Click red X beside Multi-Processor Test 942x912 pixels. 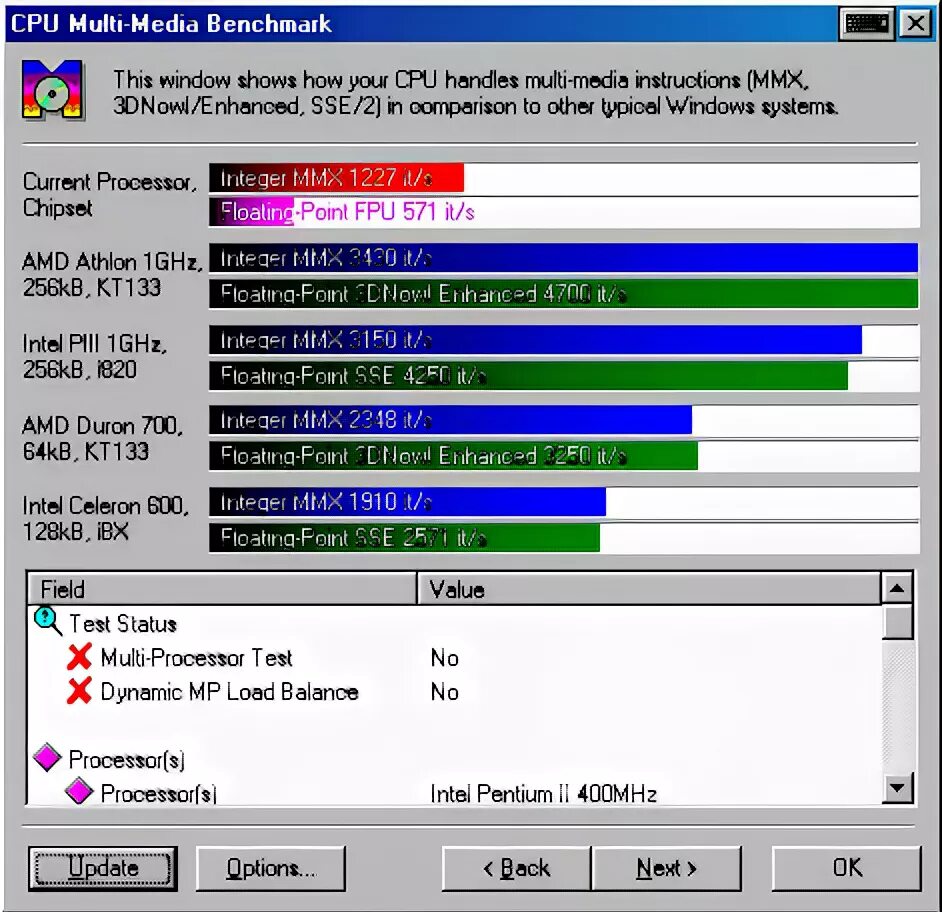[x=79, y=657]
